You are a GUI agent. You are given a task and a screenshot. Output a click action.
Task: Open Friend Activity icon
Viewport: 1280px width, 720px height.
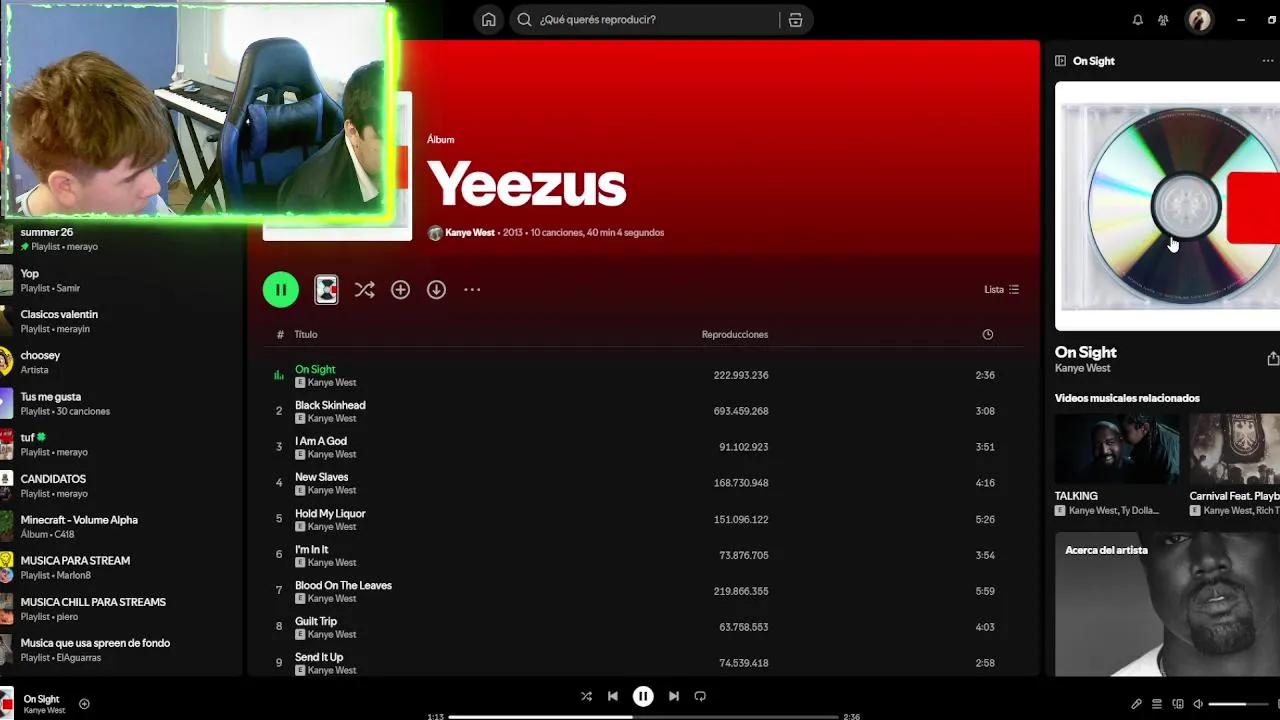coord(1163,20)
